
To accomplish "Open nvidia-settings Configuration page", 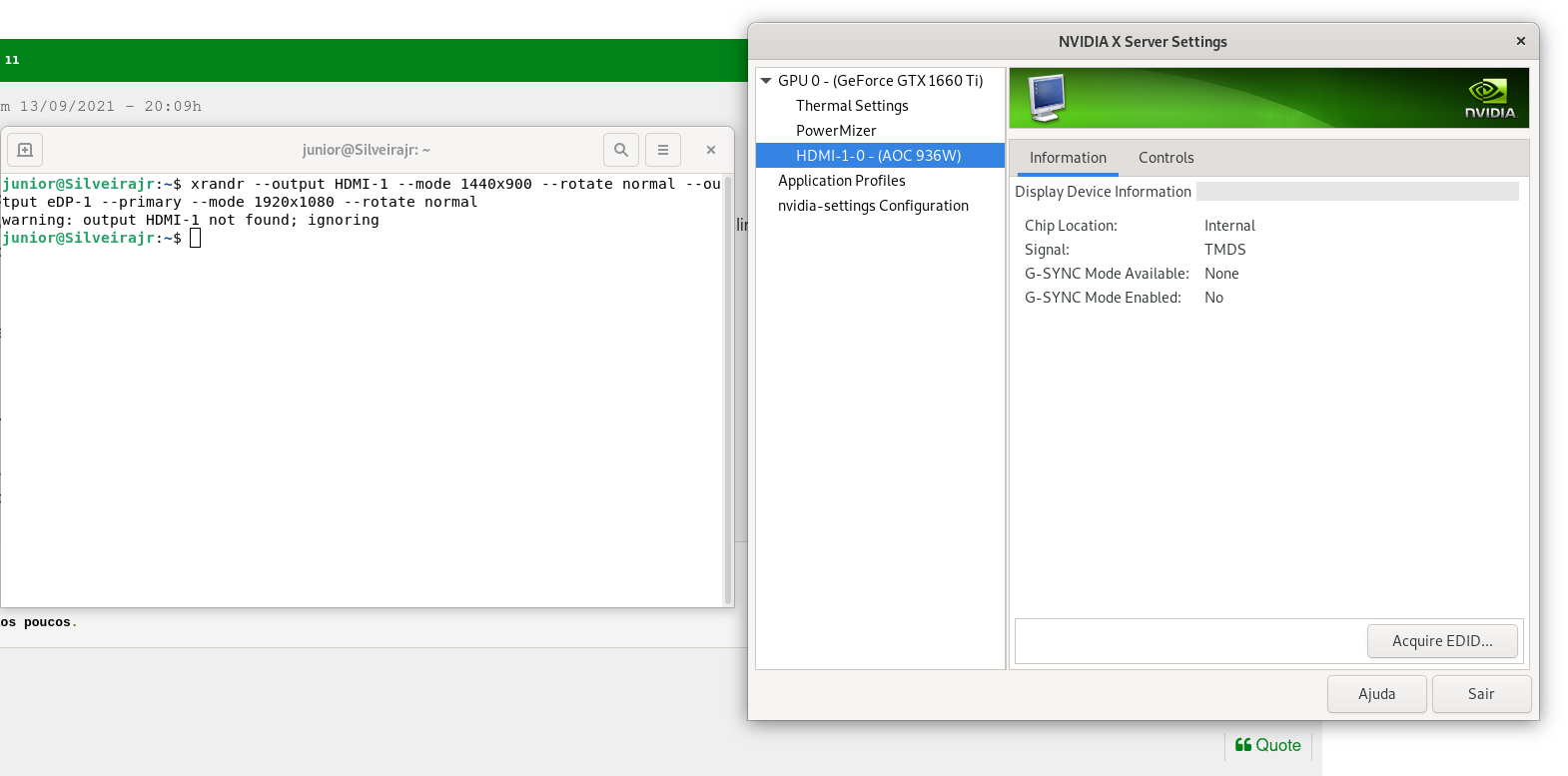I will tap(873, 206).
